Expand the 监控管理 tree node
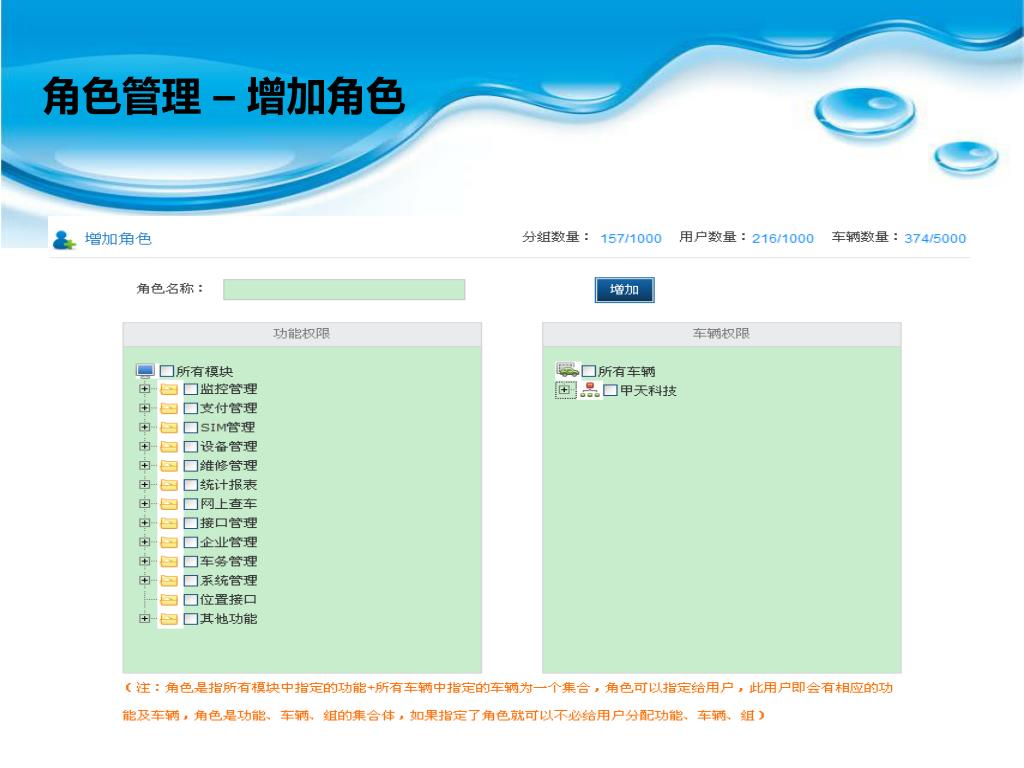Viewport: 1024px width, 768px height. tap(145, 389)
